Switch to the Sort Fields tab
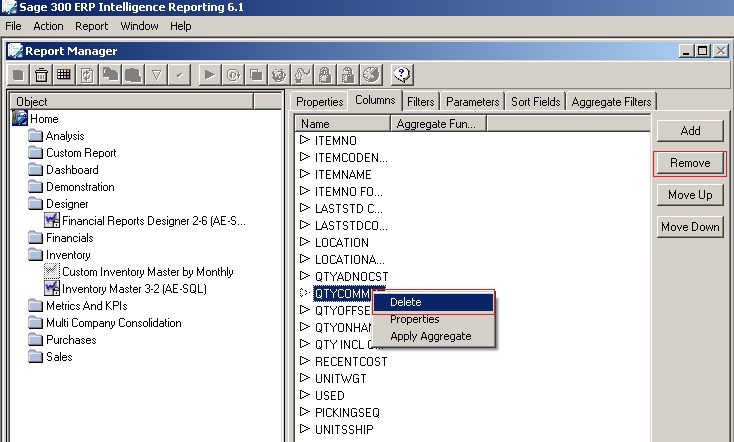This screenshot has height=442, width=734. pos(536,102)
